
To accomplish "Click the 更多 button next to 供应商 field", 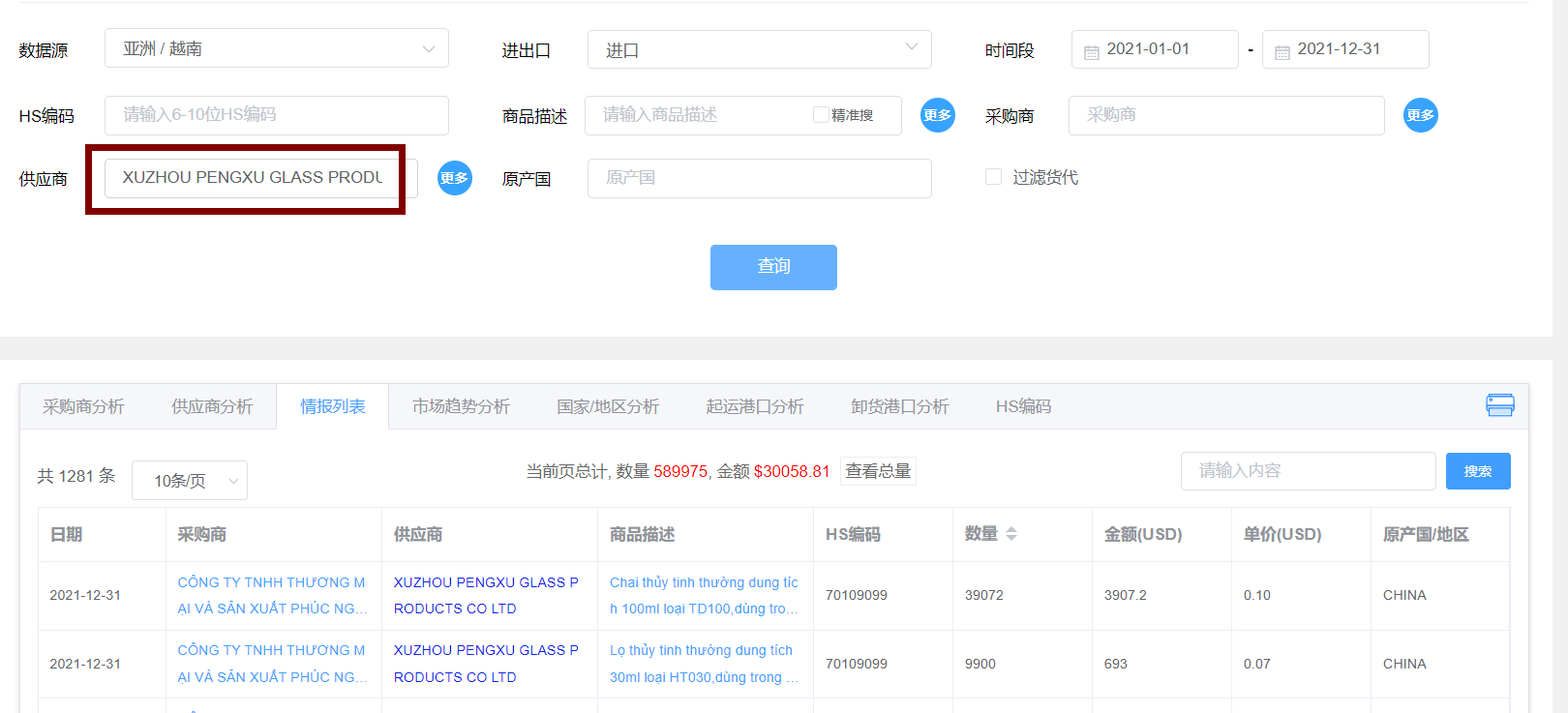I will pos(454,178).
